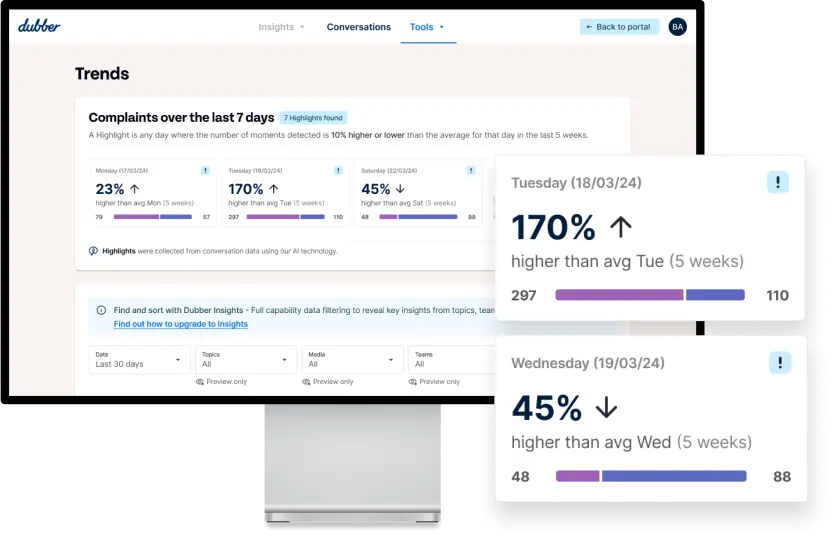Viewport: 834px width, 540px height.
Task: Click alert icon on Monday (17/03/24) card
Action: point(205,171)
